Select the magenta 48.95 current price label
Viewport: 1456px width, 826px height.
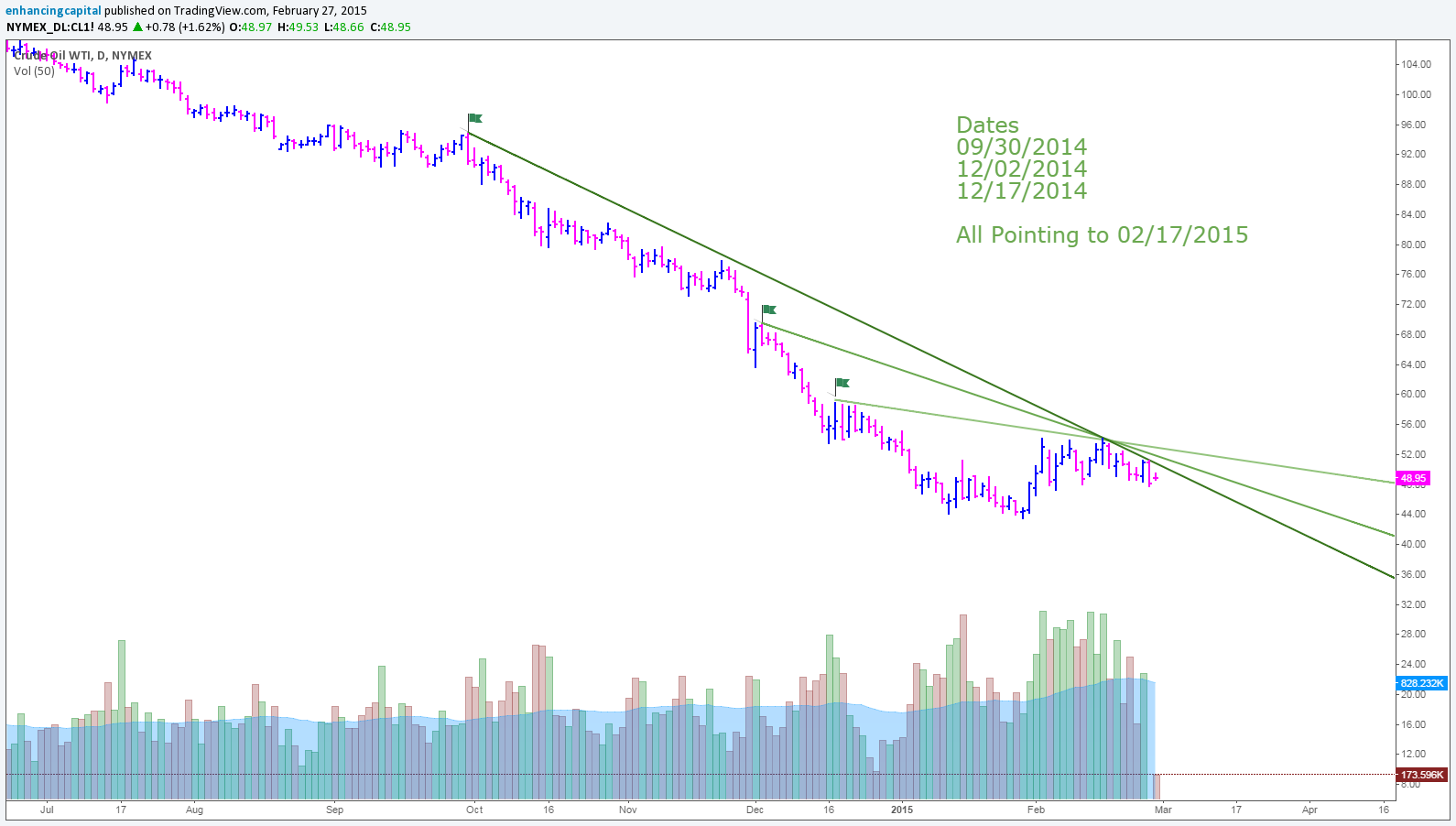click(1413, 478)
